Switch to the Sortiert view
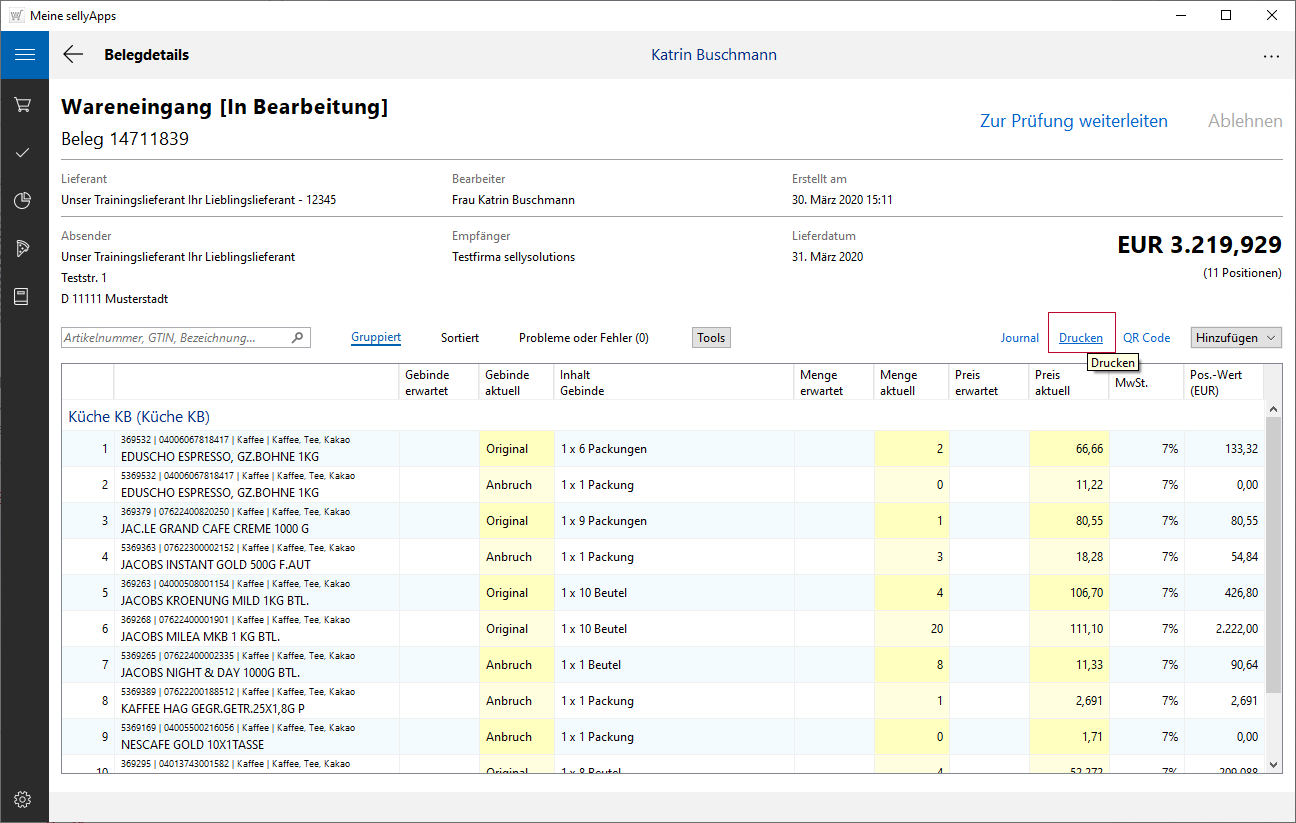1296x823 pixels. point(460,338)
